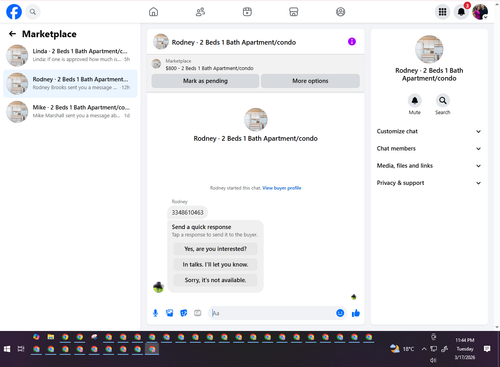This screenshot has width=500, height=367.
Task: Select Rodney's 2 Beds 1 Bath conversation row
Action: 70,83
